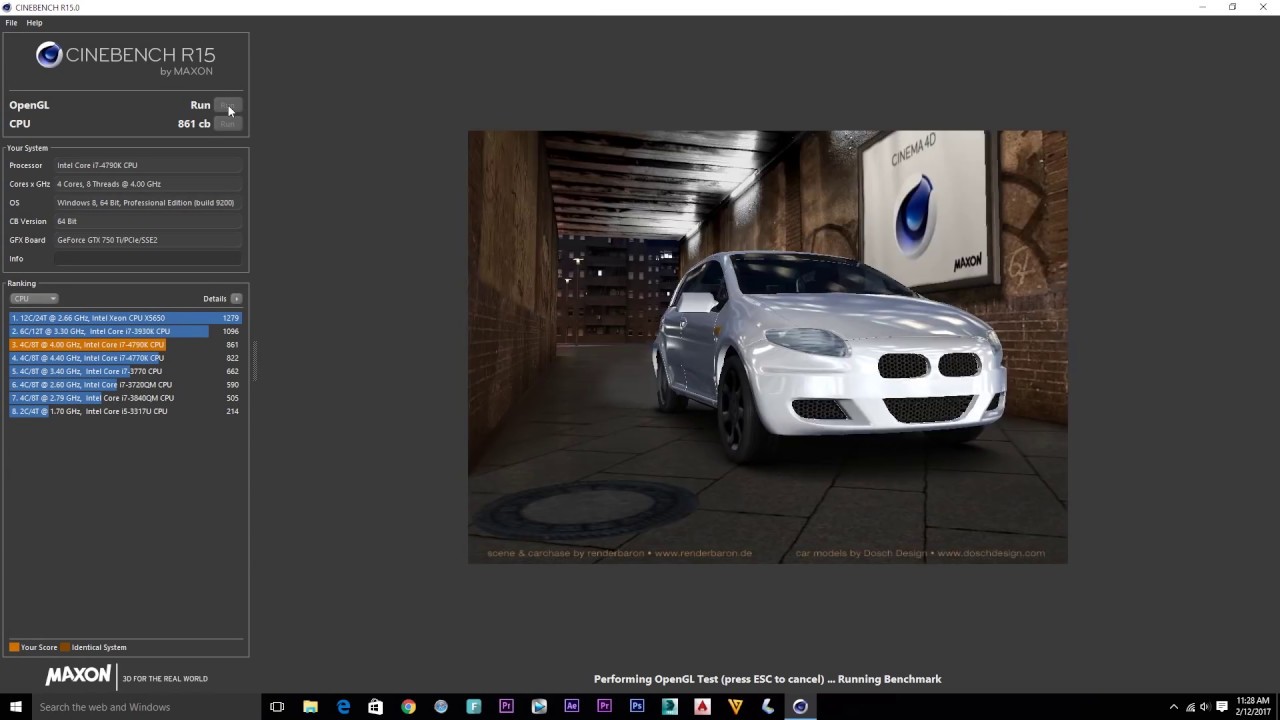Launch Photoshop from taskbar
This screenshot has width=1280, height=720.
pos(637,707)
